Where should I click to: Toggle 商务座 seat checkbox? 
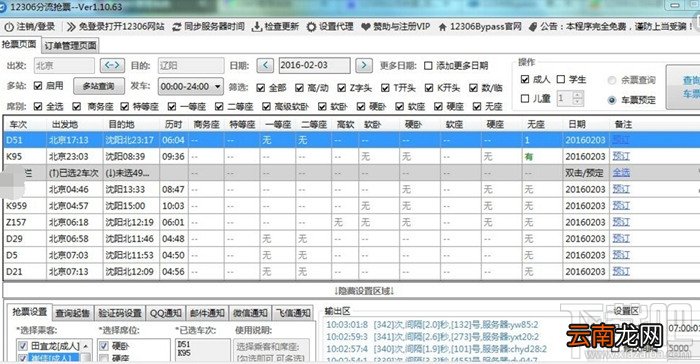pos(77,106)
